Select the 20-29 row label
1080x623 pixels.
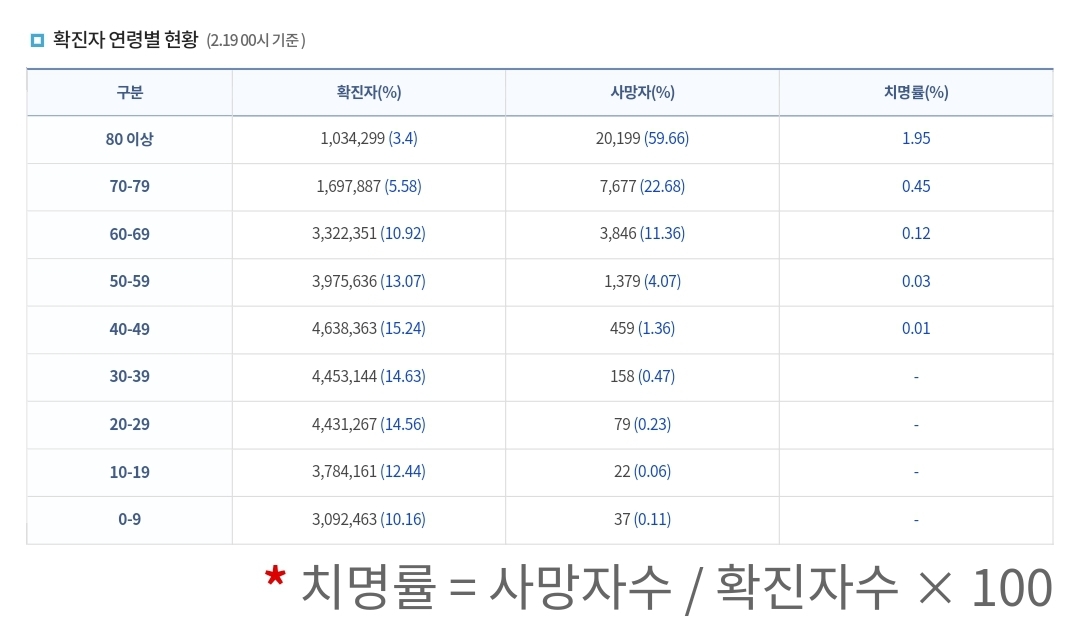pyautogui.click(x=129, y=424)
